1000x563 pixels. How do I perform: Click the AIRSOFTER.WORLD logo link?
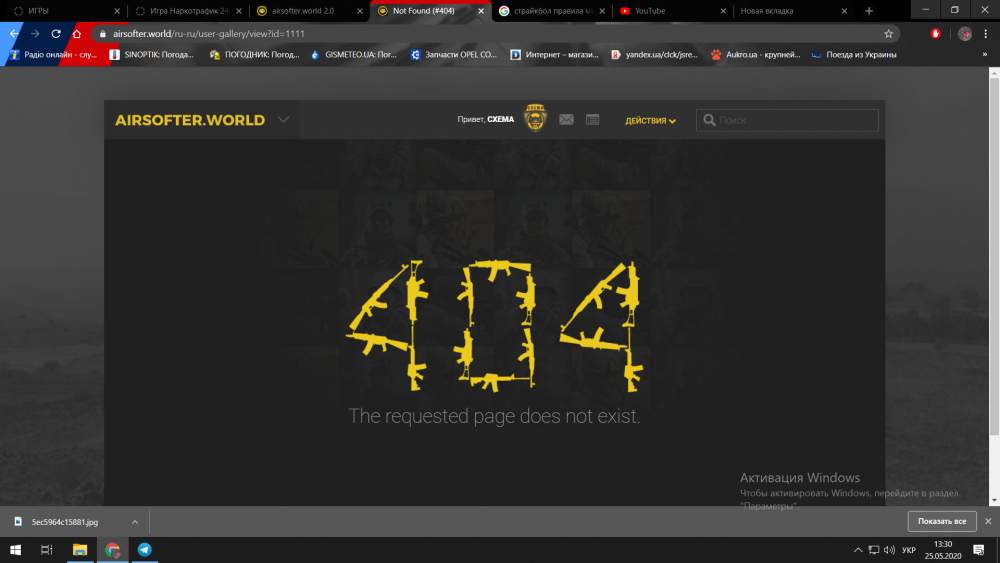[190, 120]
